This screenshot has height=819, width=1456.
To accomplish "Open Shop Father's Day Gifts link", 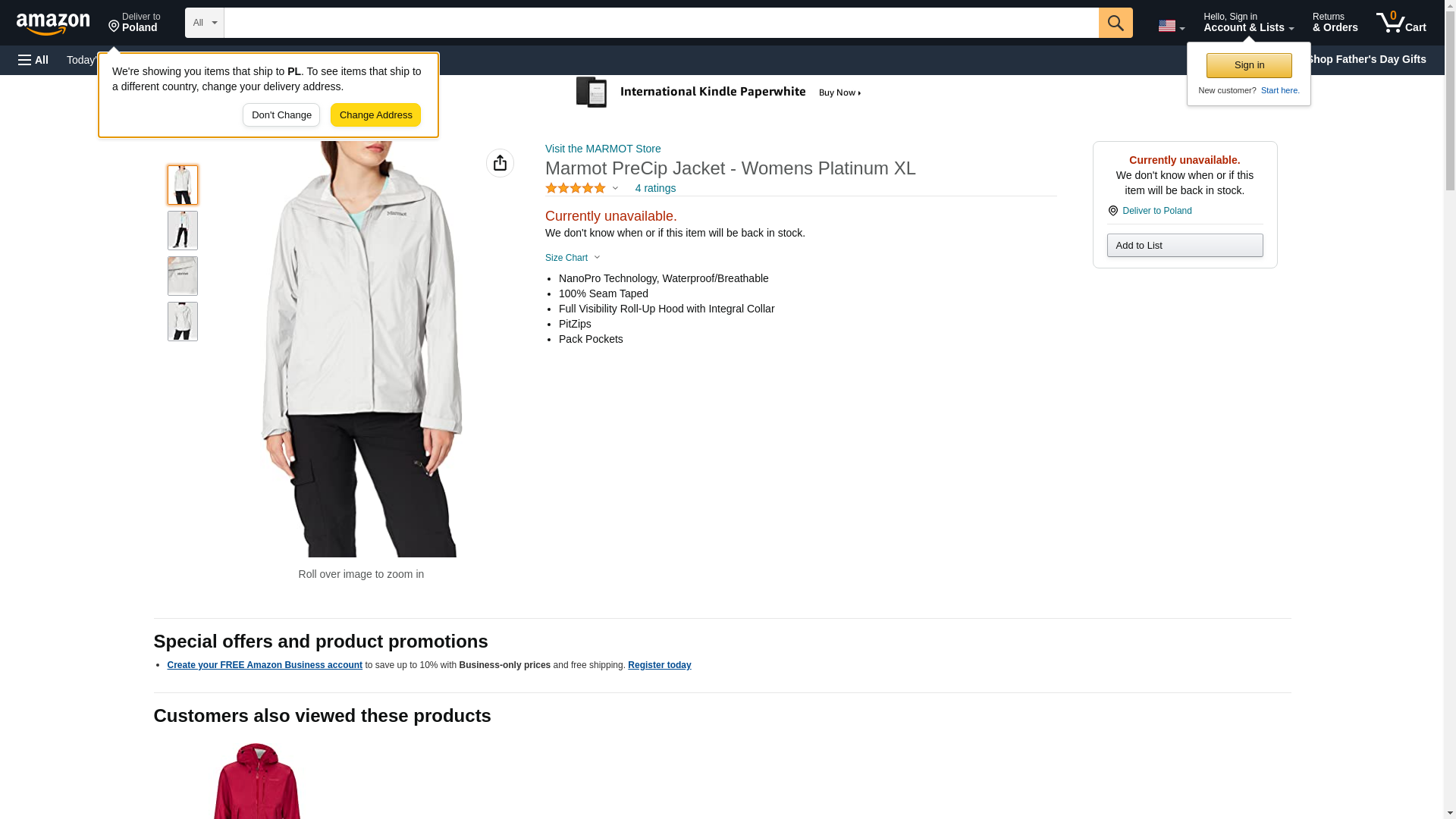I will click(x=1366, y=59).
